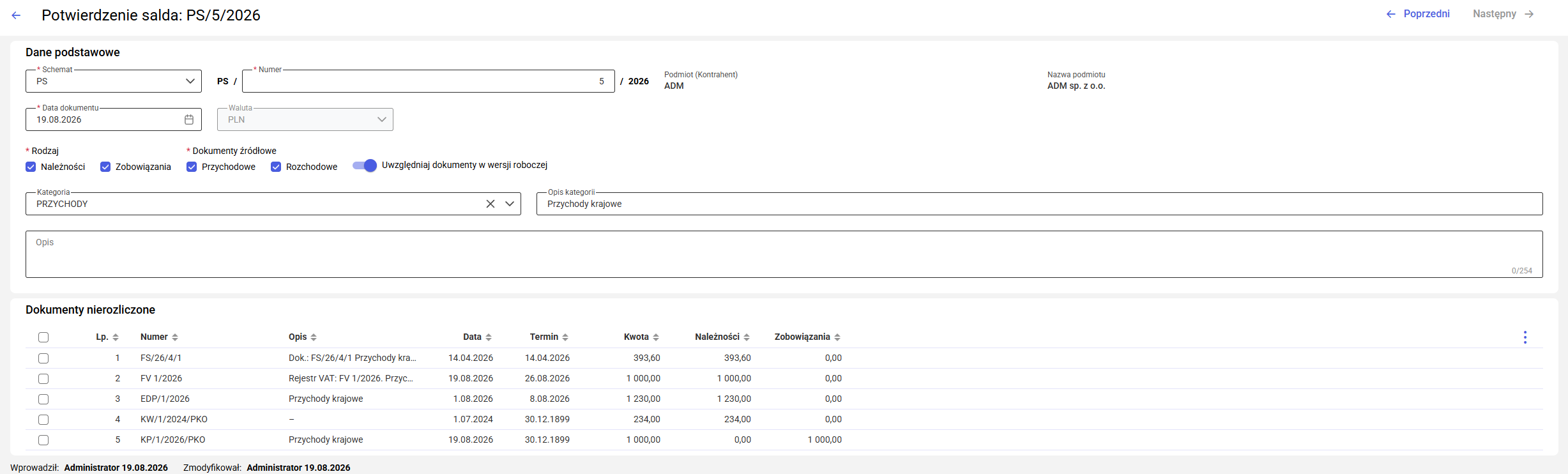
Task: Click the Zobowiązania value 1 000,00
Action: (x=825, y=440)
